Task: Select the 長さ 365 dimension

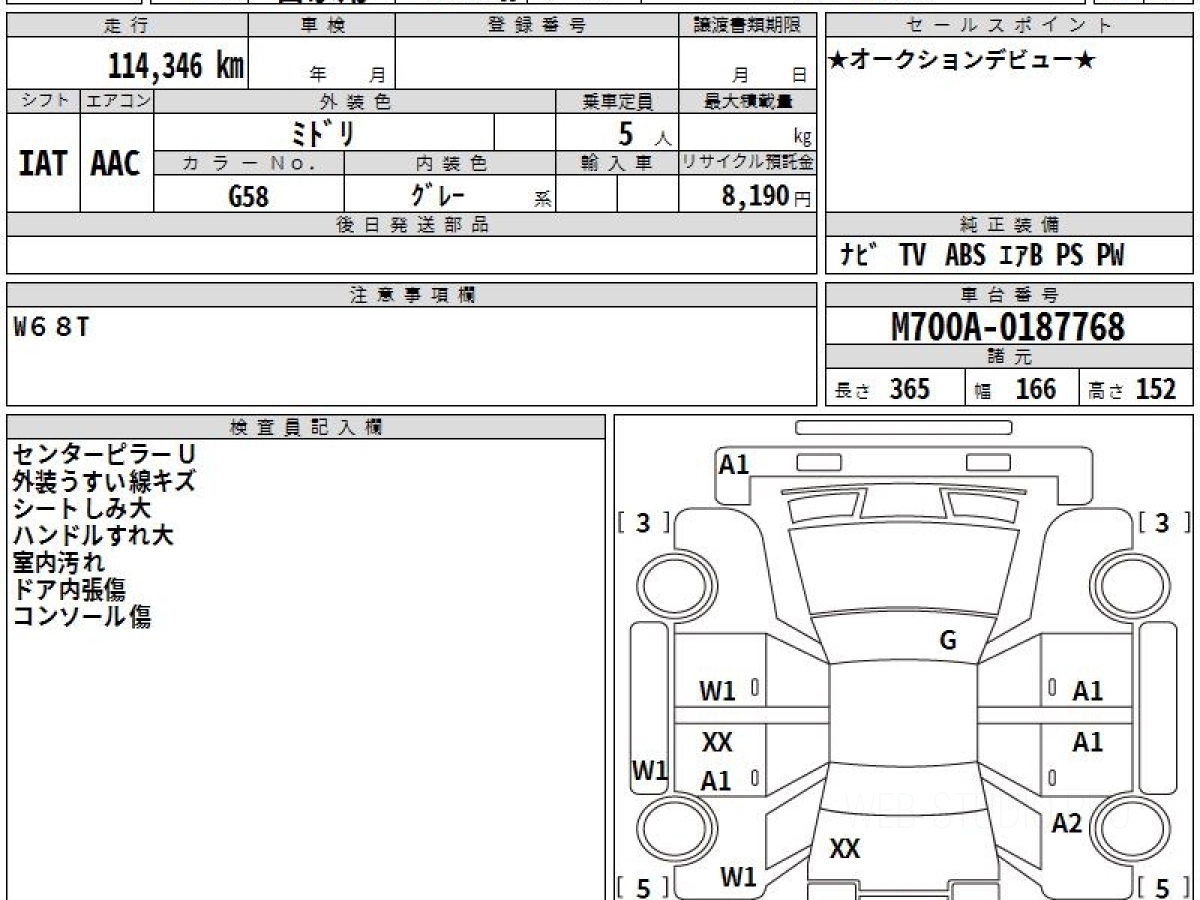Action: click(x=882, y=389)
